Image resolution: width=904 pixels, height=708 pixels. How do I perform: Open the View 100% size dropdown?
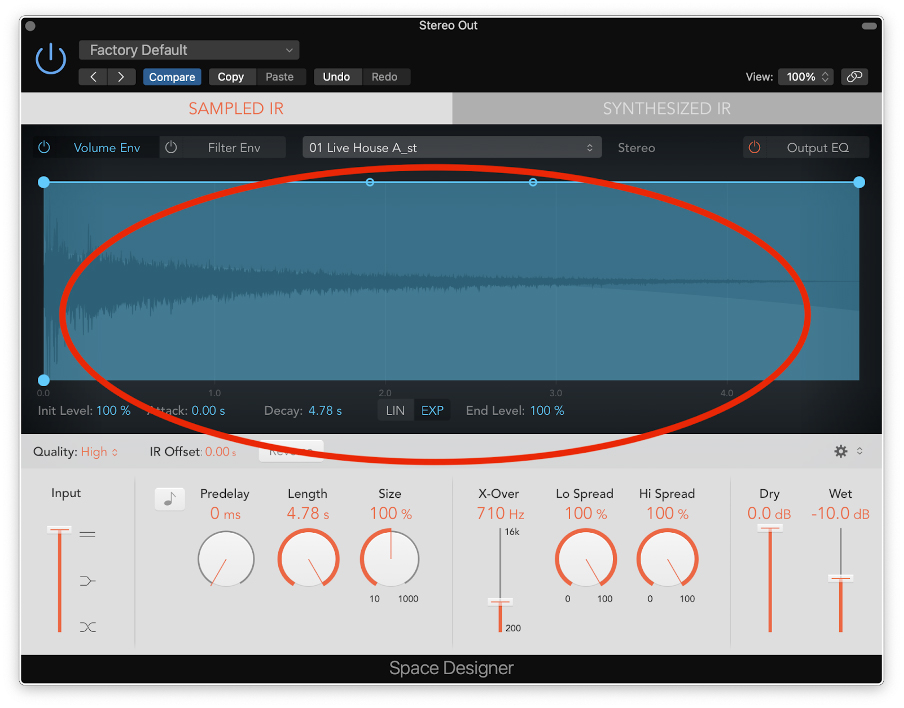click(x=807, y=77)
